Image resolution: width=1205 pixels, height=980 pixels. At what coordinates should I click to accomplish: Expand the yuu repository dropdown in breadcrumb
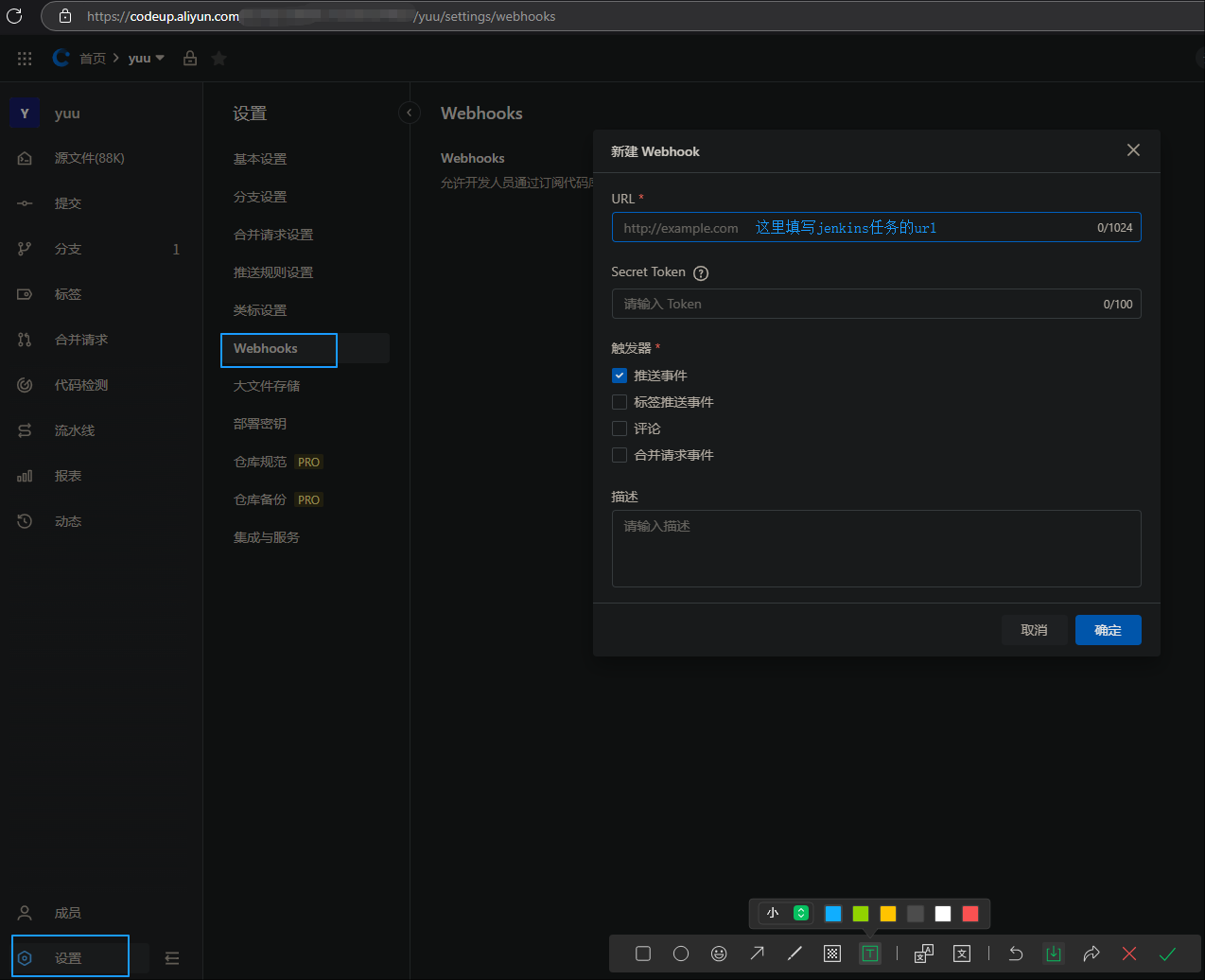coord(159,59)
